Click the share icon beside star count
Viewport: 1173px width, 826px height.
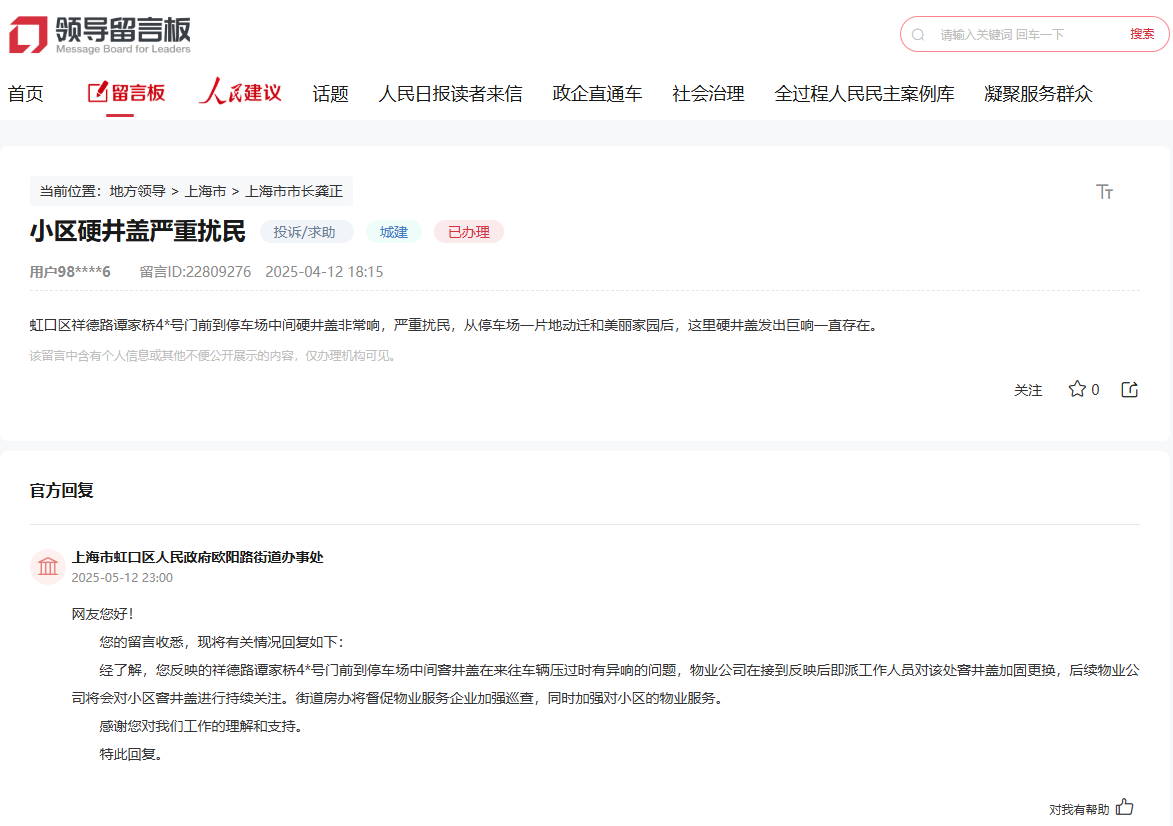pos(1130,390)
